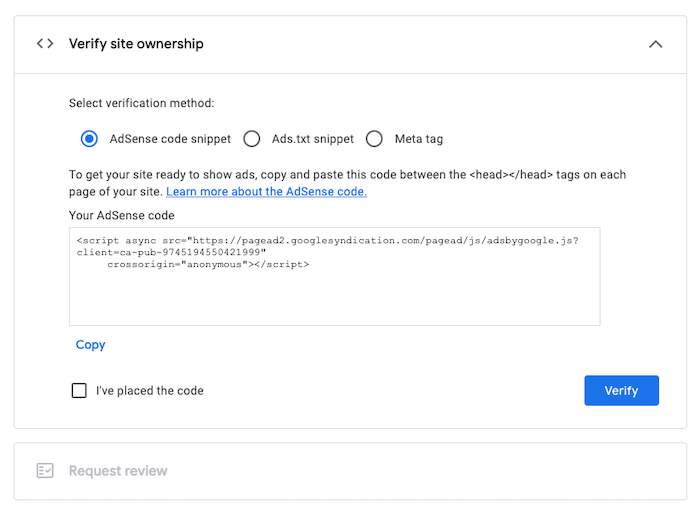Select the AdSense code snippet radio button

click(x=89, y=139)
